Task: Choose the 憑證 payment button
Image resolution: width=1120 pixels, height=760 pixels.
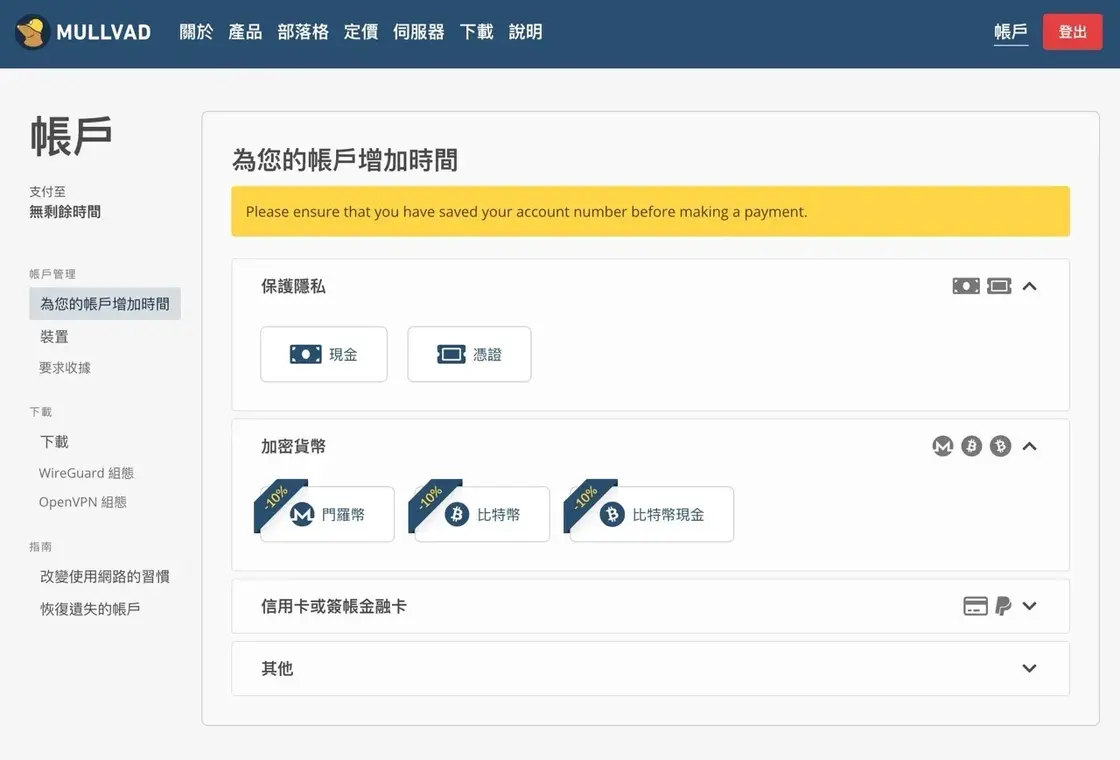Action: click(469, 354)
